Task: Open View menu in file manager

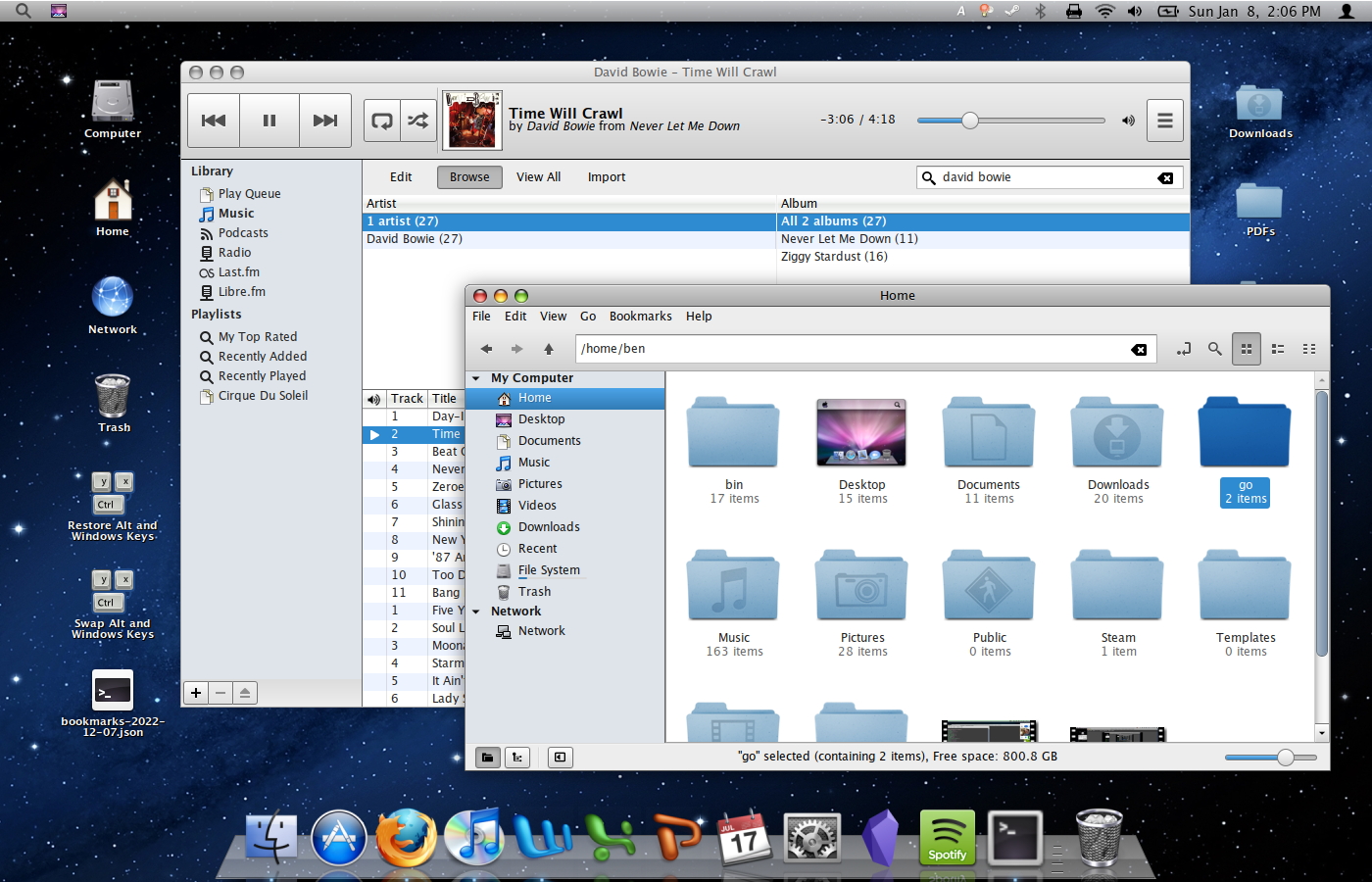Action: click(553, 317)
